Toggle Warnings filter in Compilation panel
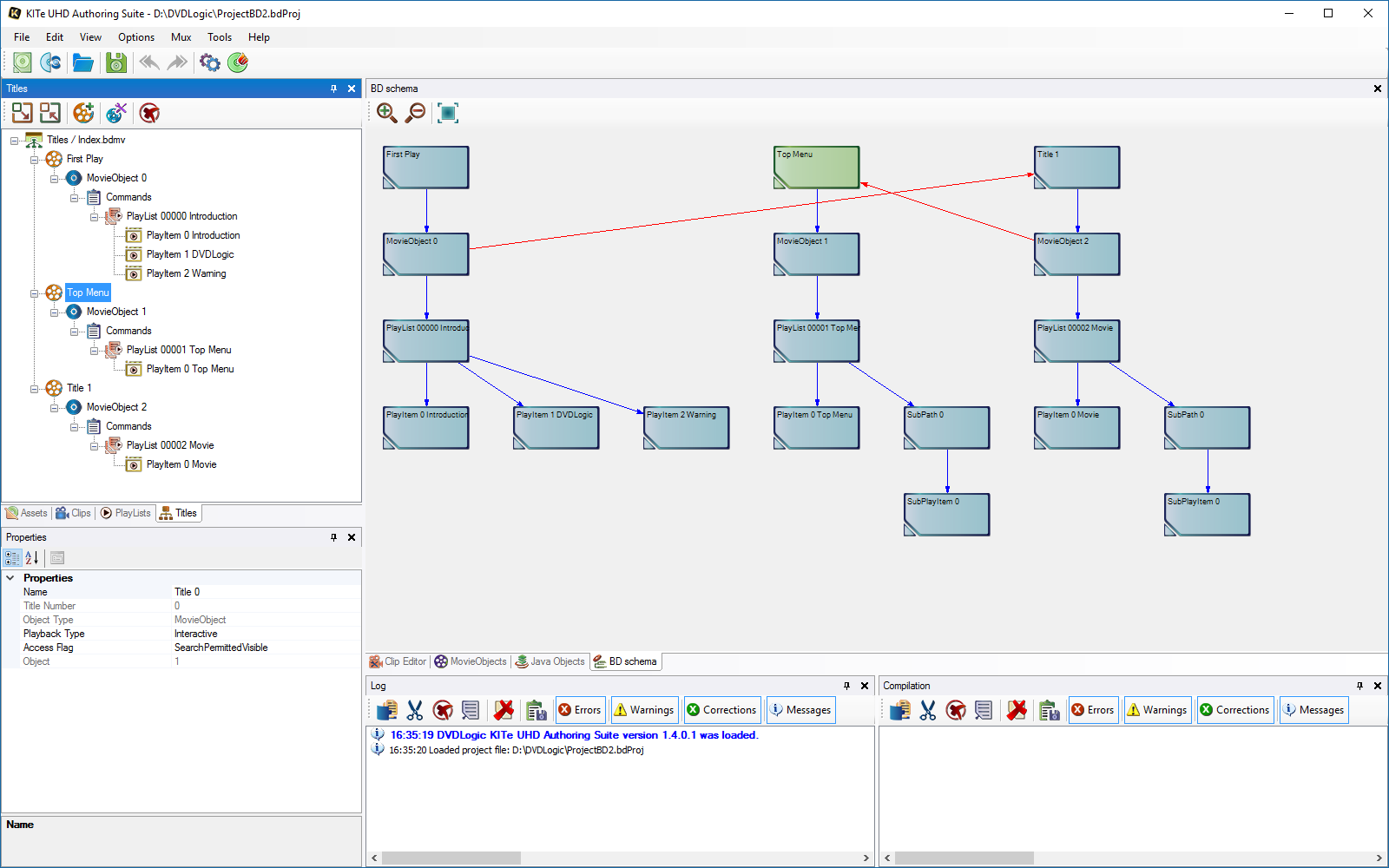 click(1156, 710)
